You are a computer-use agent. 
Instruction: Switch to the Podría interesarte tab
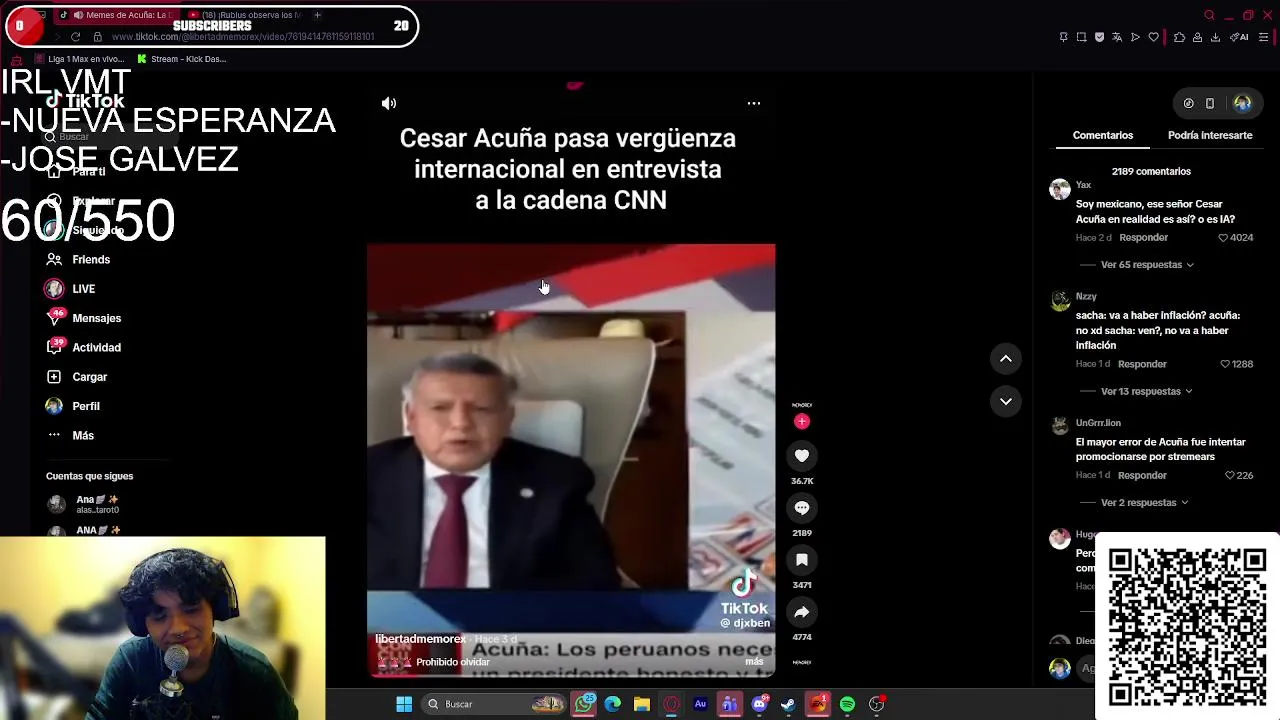[1210, 135]
